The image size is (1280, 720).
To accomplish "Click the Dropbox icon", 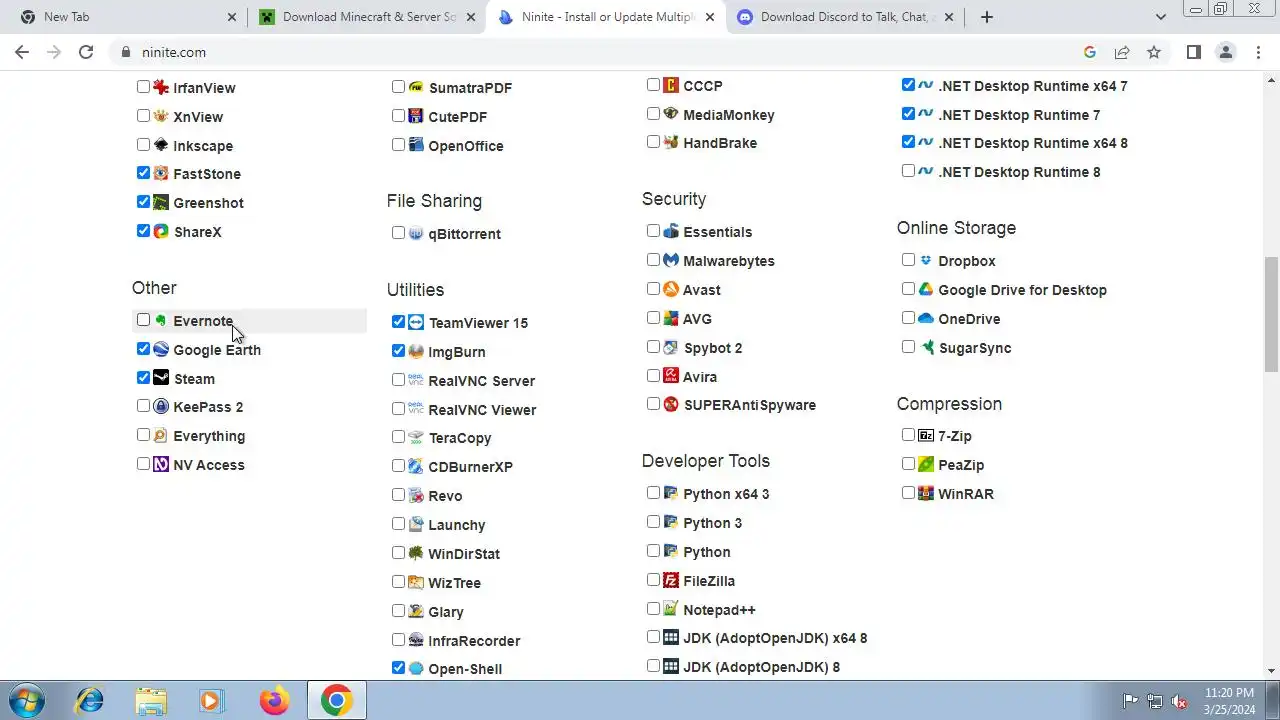I will pos(926,260).
